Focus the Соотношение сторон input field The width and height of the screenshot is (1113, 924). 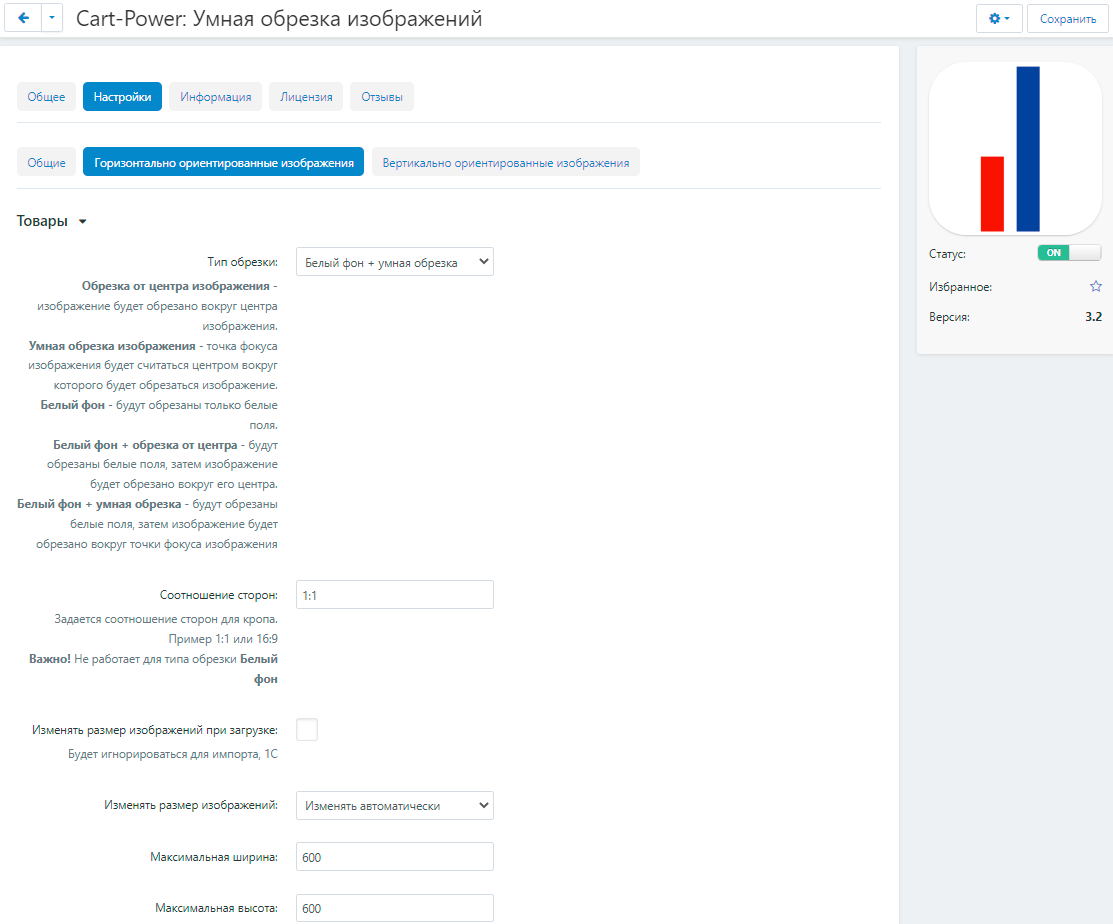click(x=395, y=595)
